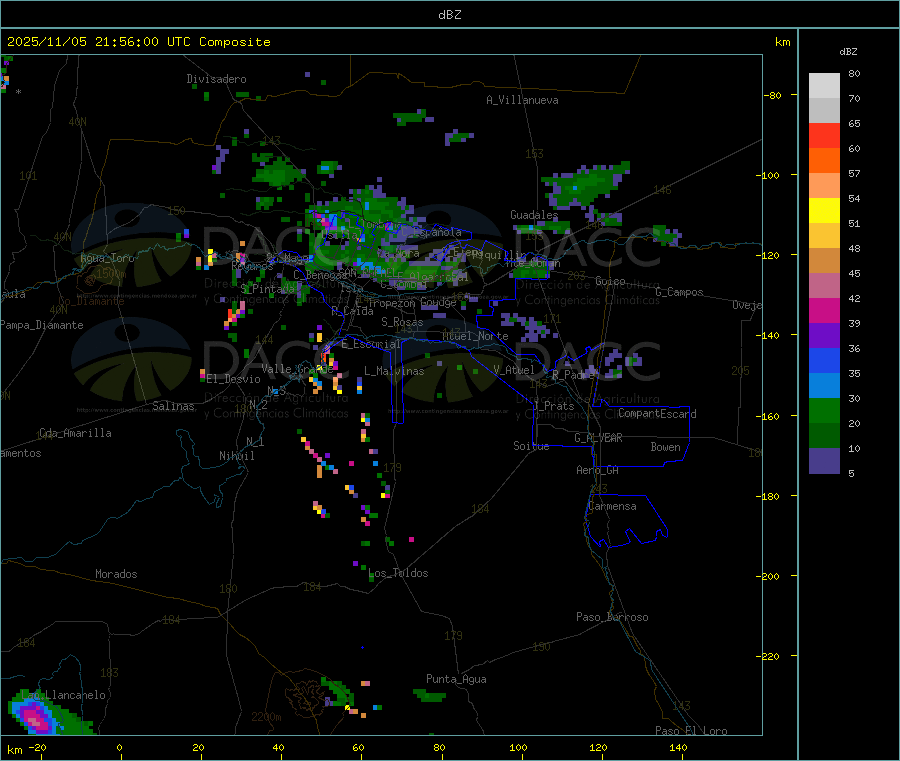Image resolution: width=900 pixels, height=761 pixels.
Task: Click the 'Morados' map label
Action: tap(117, 574)
